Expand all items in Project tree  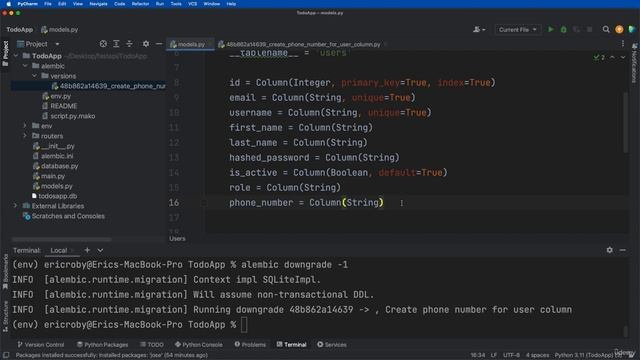(116, 44)
